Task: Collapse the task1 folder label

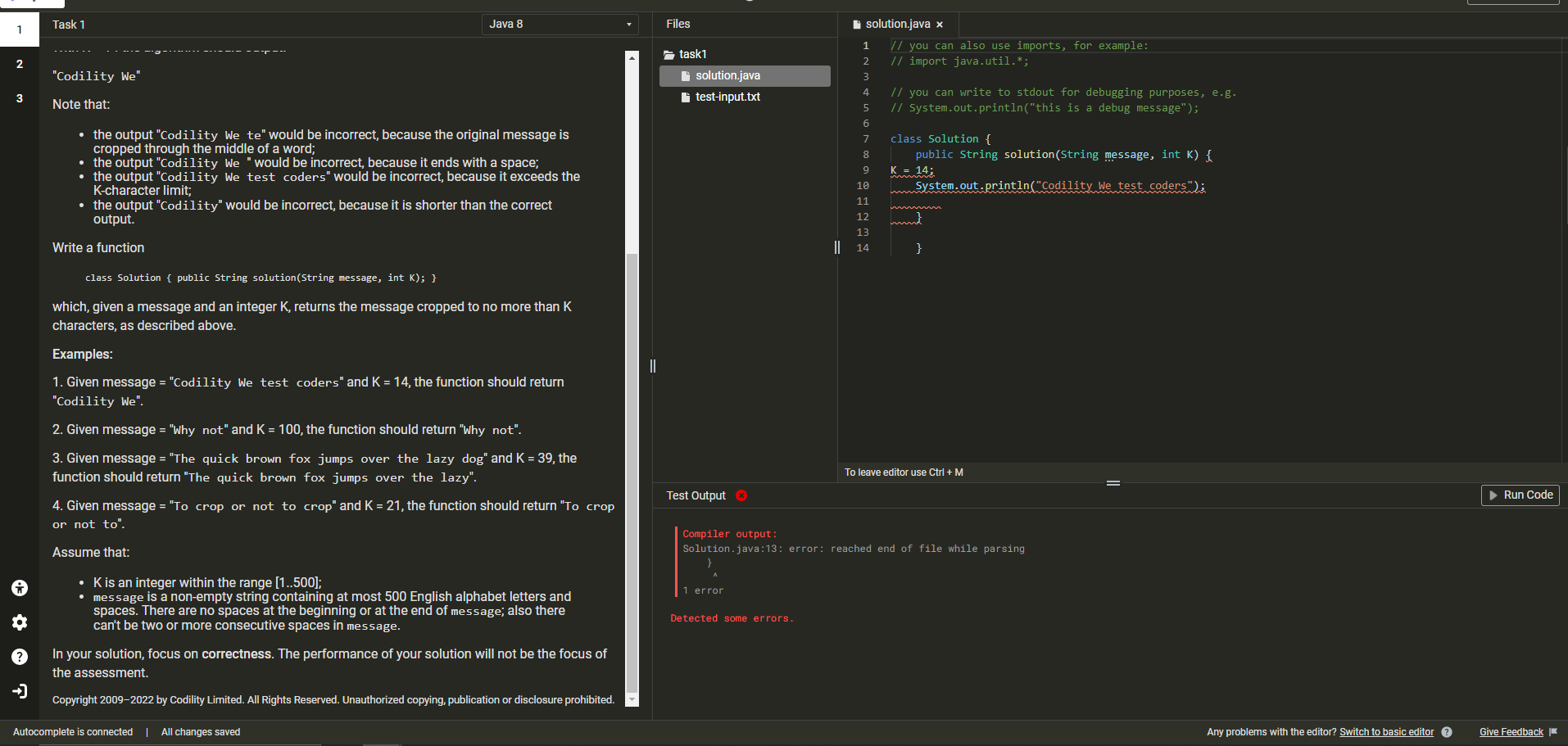Action: click(x=693, y=55)
